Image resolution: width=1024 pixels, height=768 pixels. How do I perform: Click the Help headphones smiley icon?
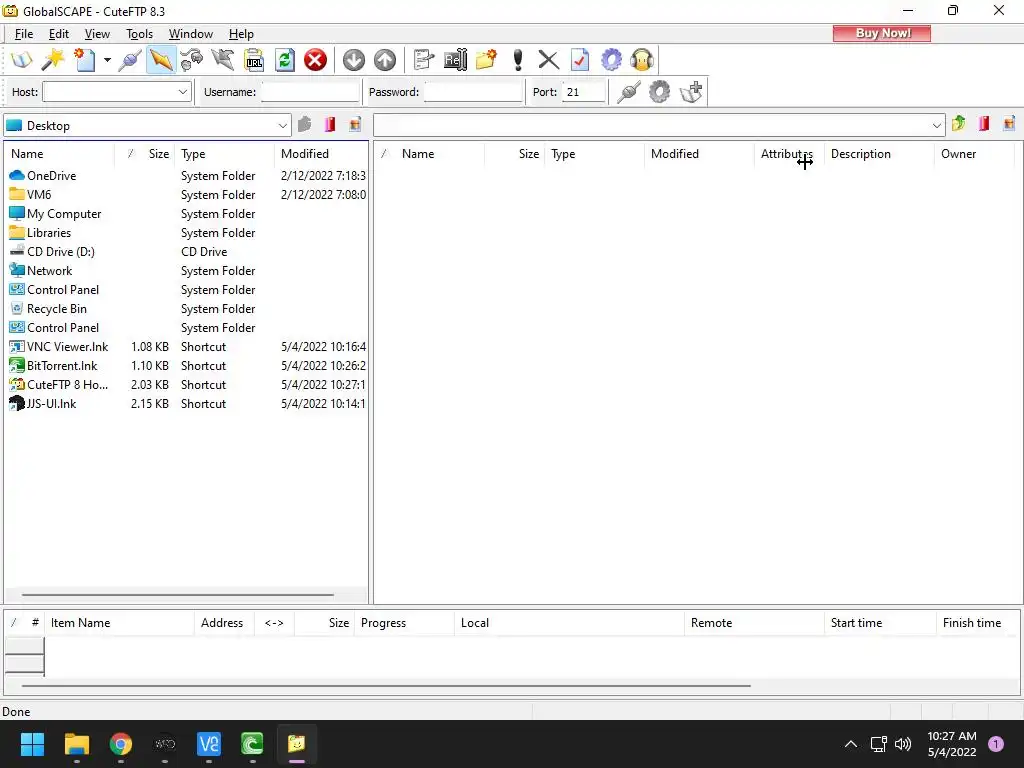pos(642,60)
